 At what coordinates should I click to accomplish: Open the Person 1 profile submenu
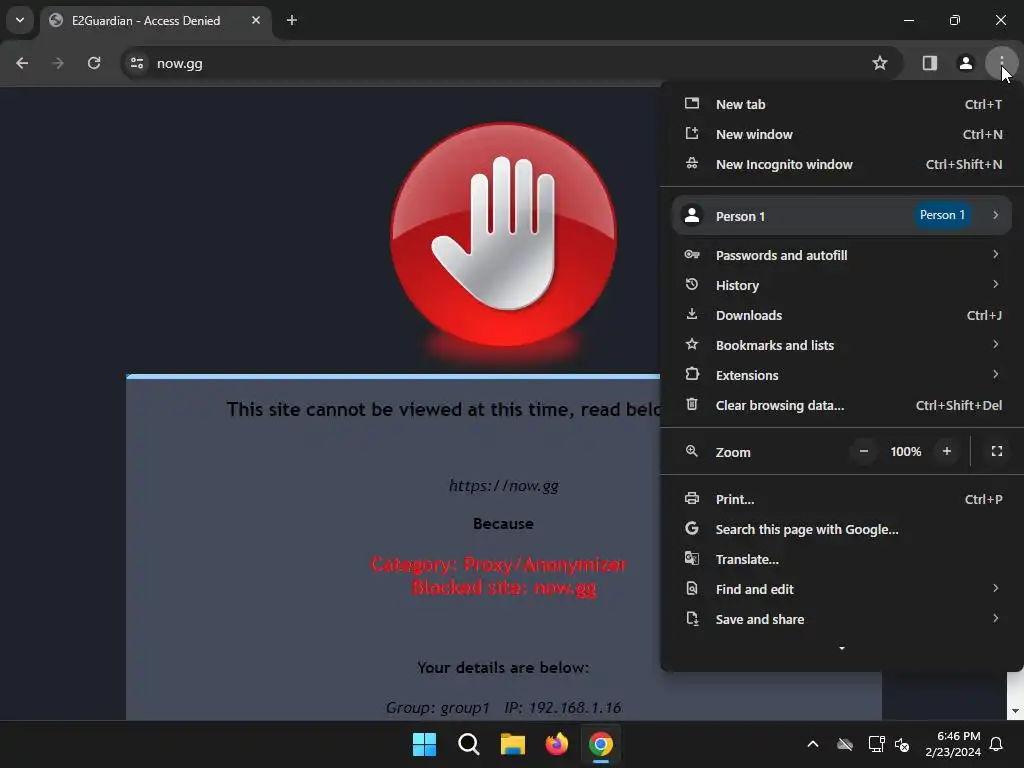pyautogui.click(x=842, y=216)
